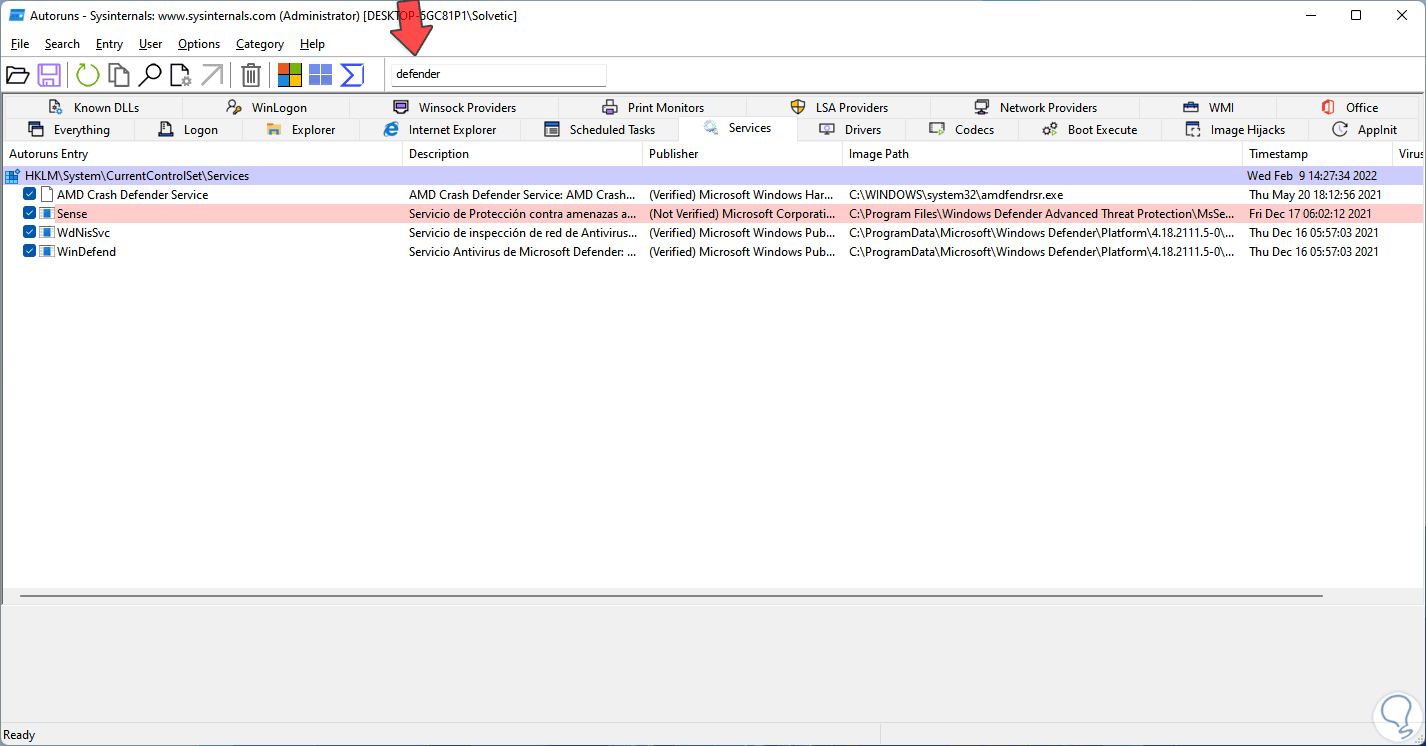Click the horizontal scrollbar below the list
The width and height of the screenshot is (1426, 746).
tap(671, 596)
